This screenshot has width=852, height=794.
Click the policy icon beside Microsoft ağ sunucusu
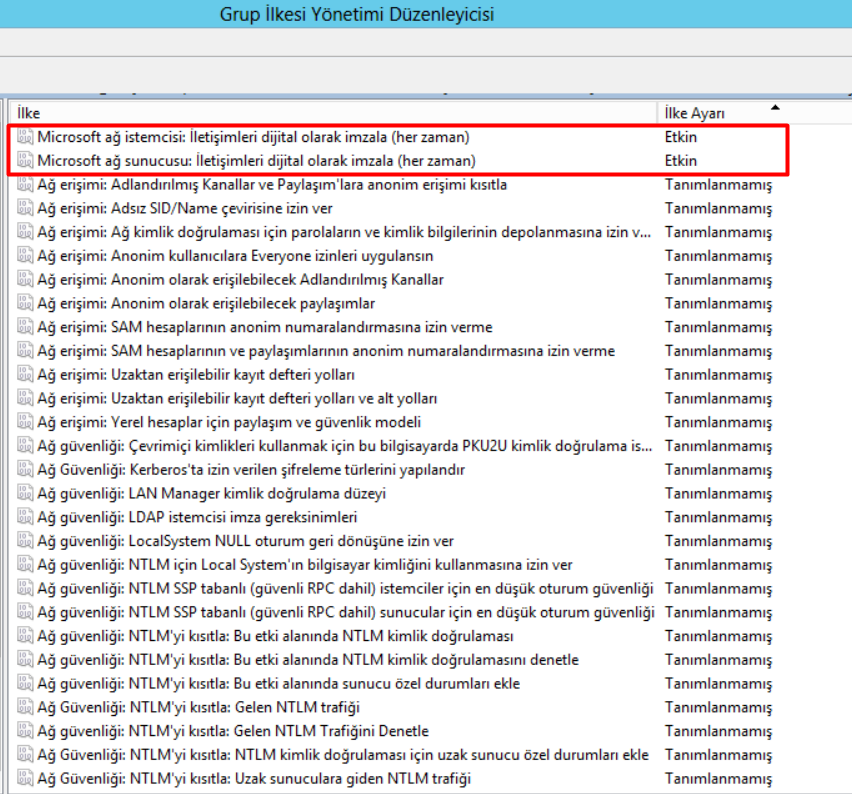click(25, 160)
